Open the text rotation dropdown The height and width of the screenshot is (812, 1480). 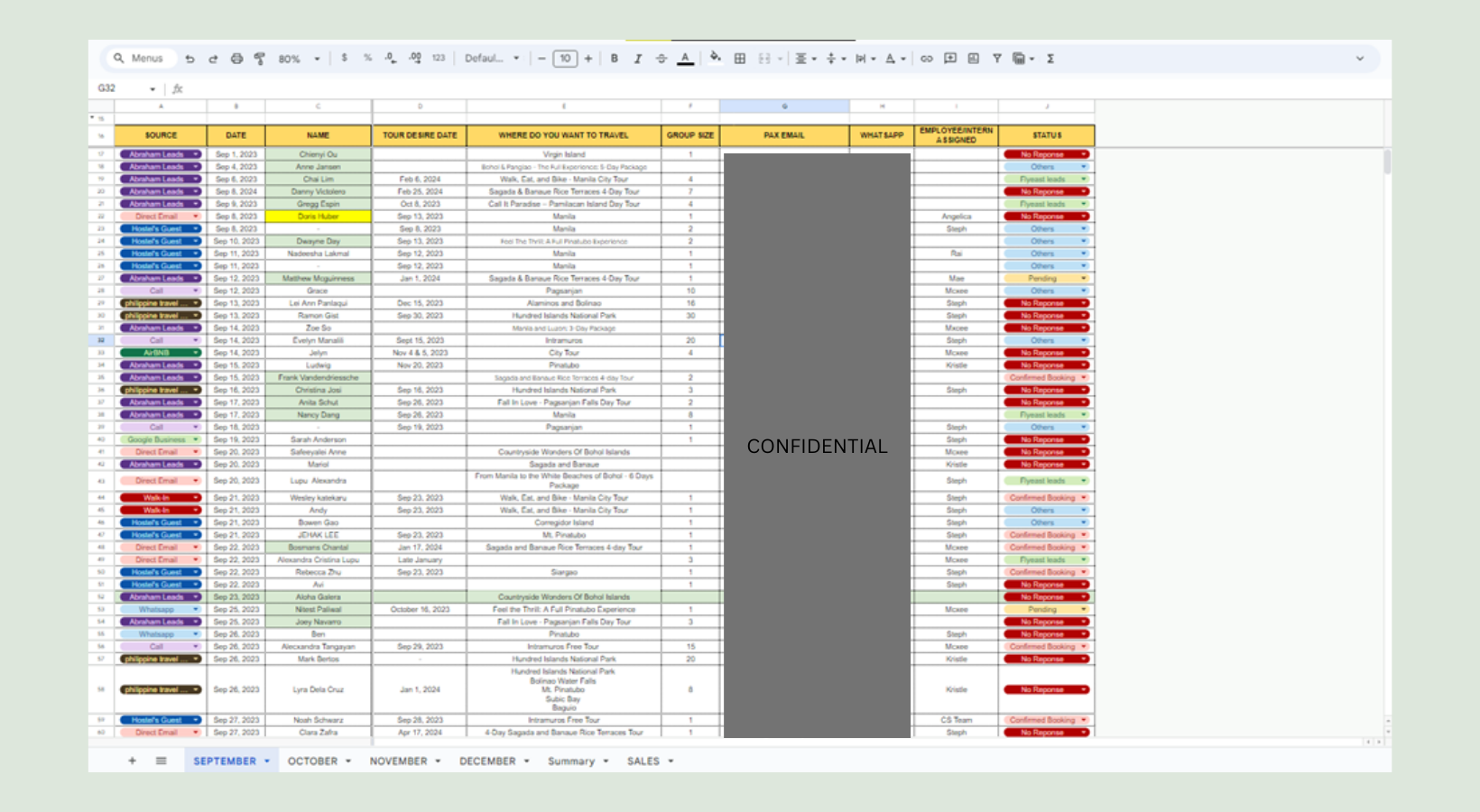pos(895,59)
